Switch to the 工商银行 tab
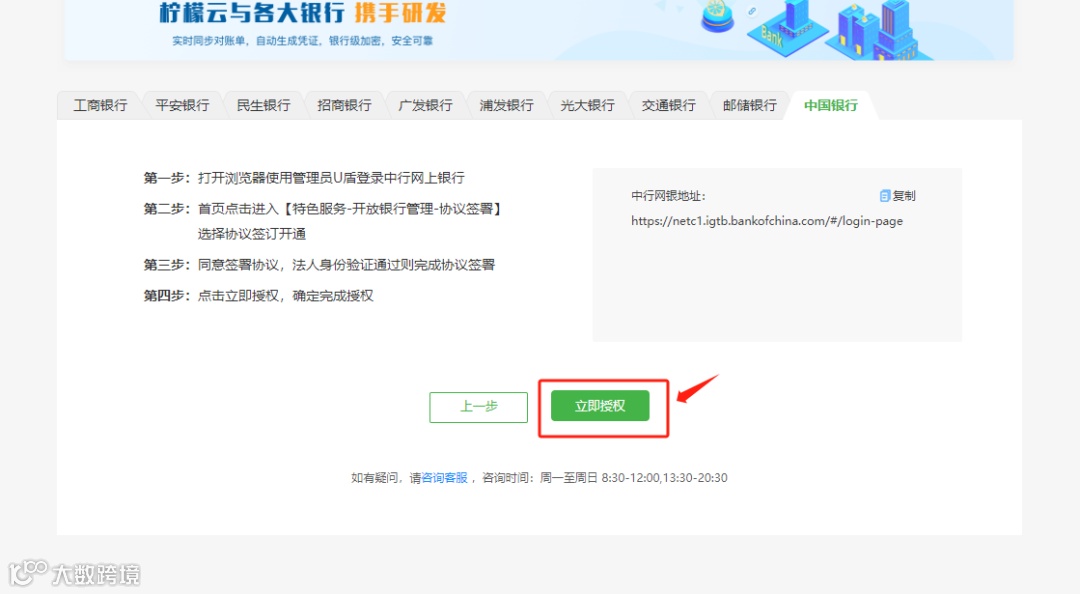The width and height of the screenshot is (1080, 594). click(x=100, y=105)
